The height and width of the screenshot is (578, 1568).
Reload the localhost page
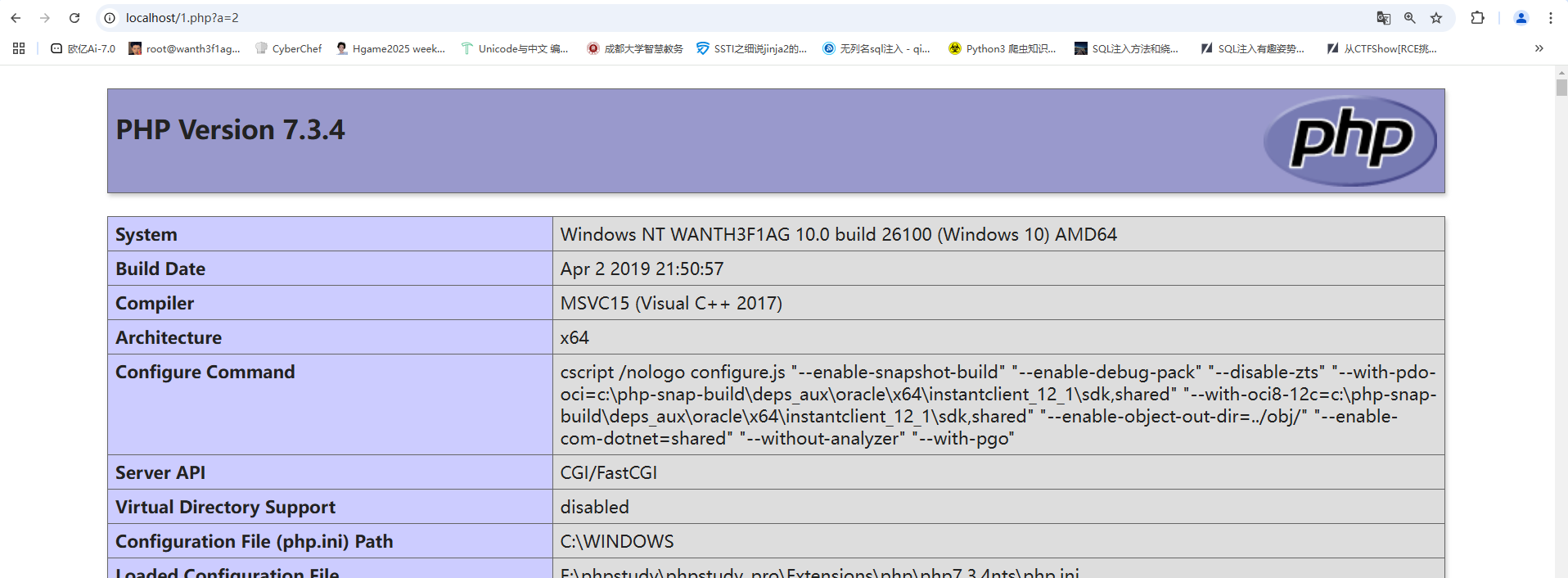point(74,18)
